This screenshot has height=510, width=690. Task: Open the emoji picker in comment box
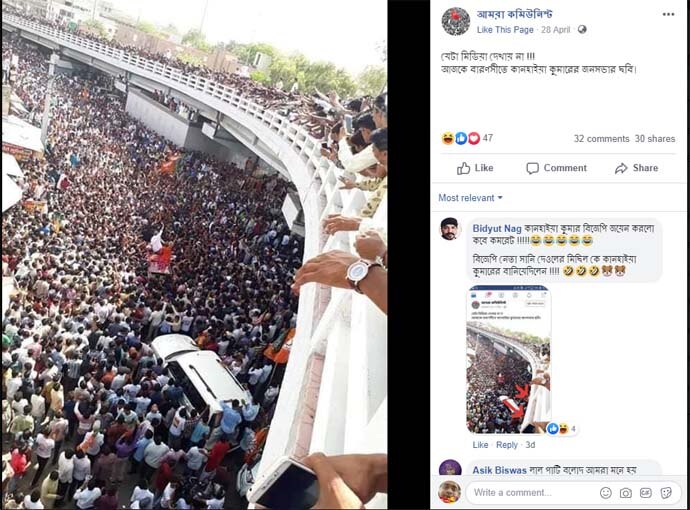[x=605, y=493]
